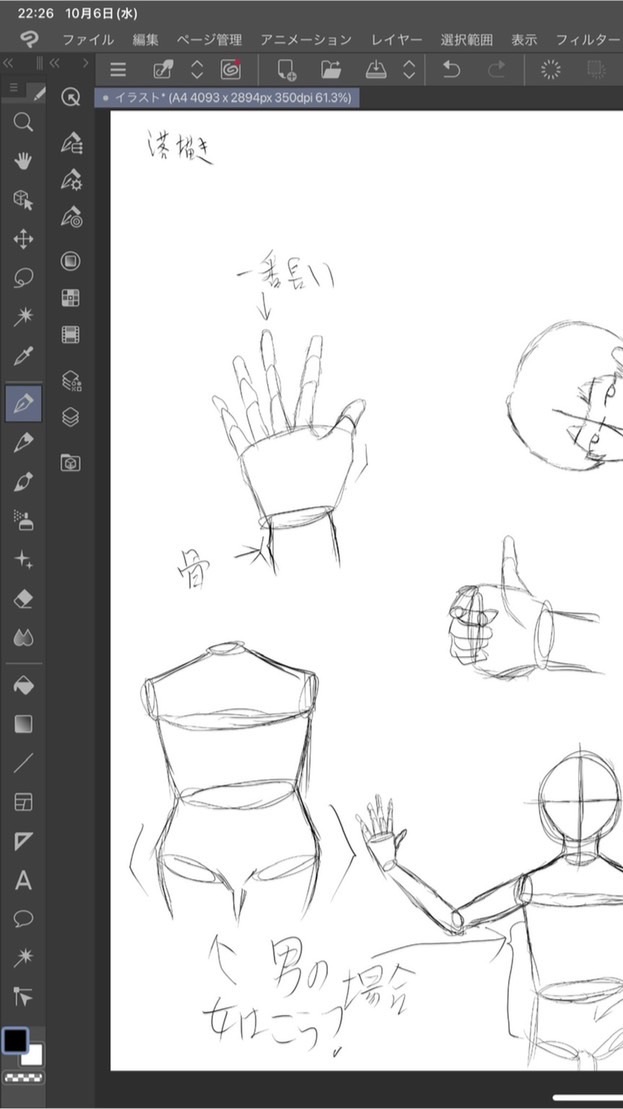The height and width of the screenshot is (1109, 623).
Task: Open the hamburger menu in command bar
Action: (x=118, y=69)
